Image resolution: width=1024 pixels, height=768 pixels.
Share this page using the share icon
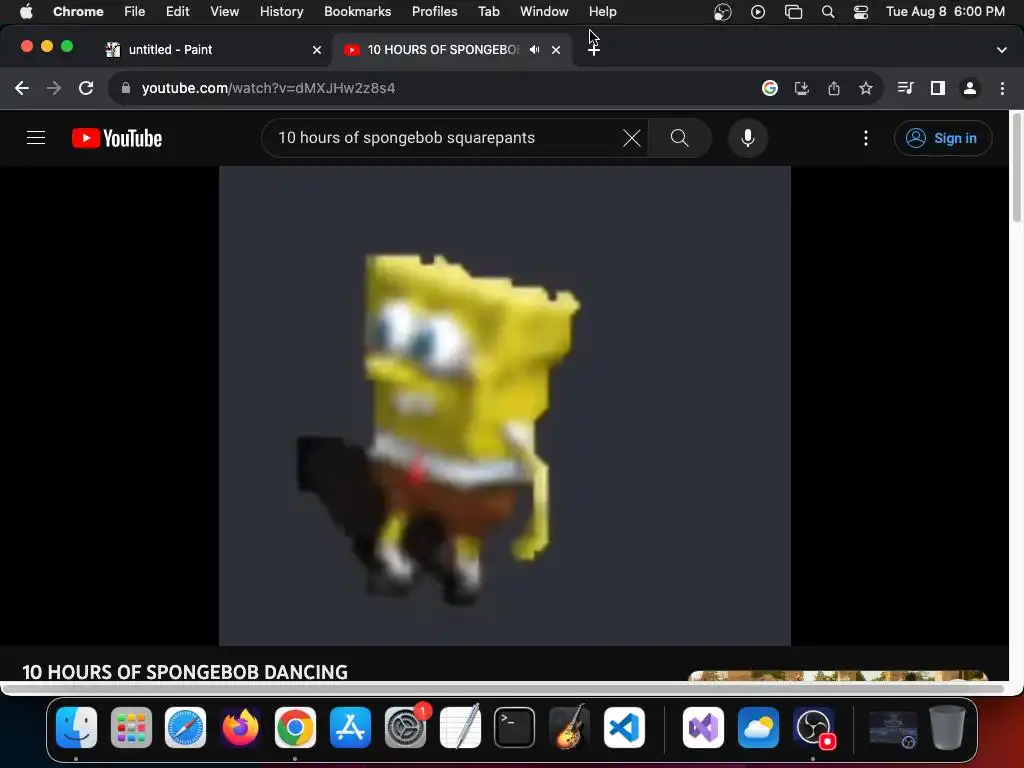[834, 88]
